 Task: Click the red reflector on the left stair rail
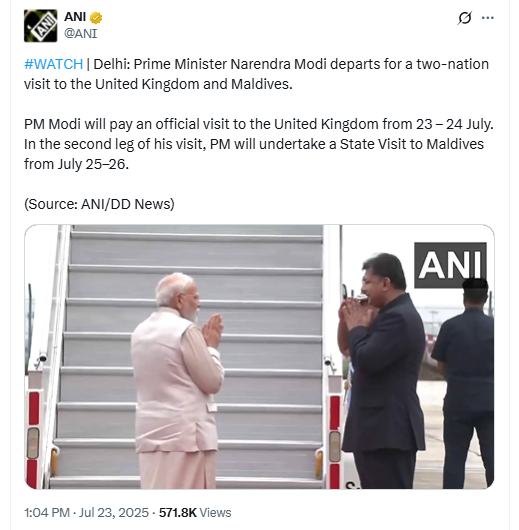pyautogui.click(x=34, y=408)
